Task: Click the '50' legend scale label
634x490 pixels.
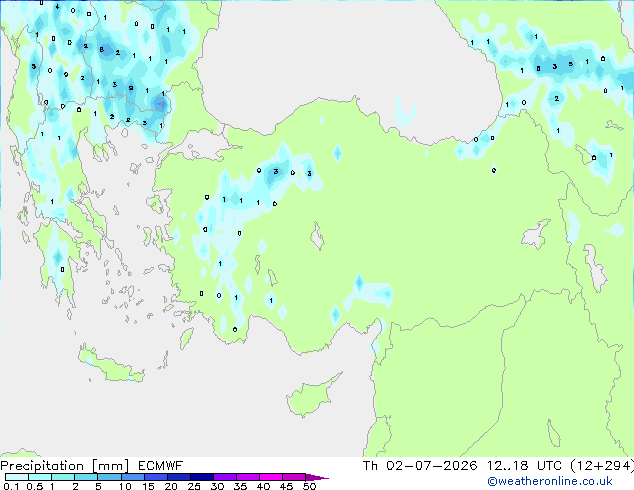Action: point(309,486)
